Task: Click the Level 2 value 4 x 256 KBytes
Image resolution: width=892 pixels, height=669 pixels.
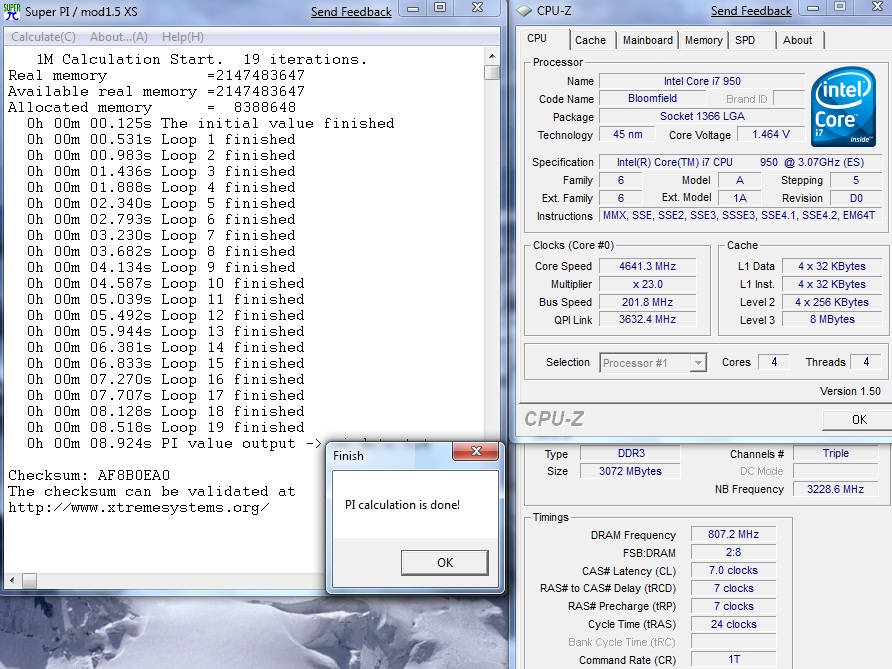Action: click(832, 302)
